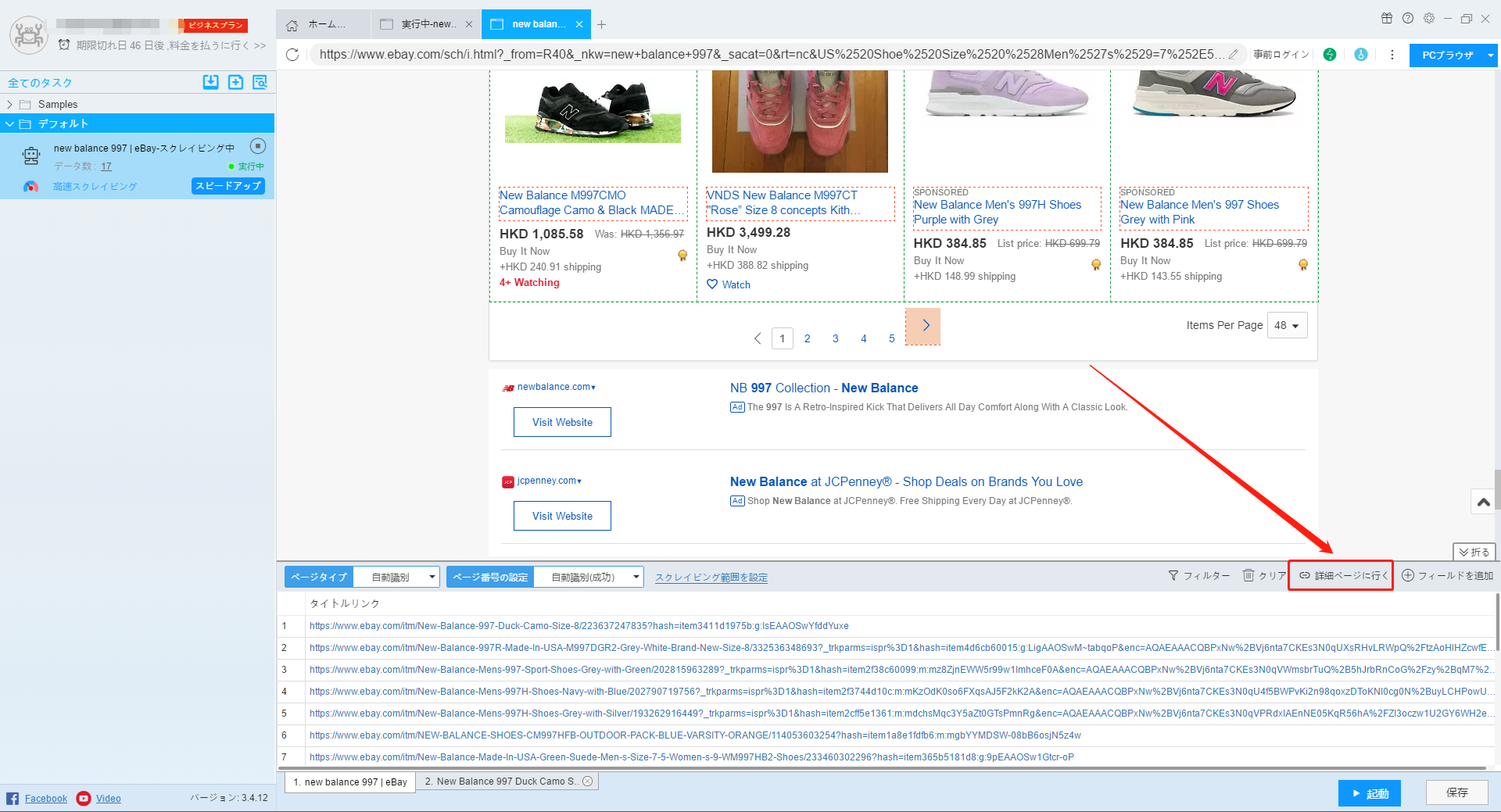
Task: Click フィールドを追加 button
Action: (1447, 575)
